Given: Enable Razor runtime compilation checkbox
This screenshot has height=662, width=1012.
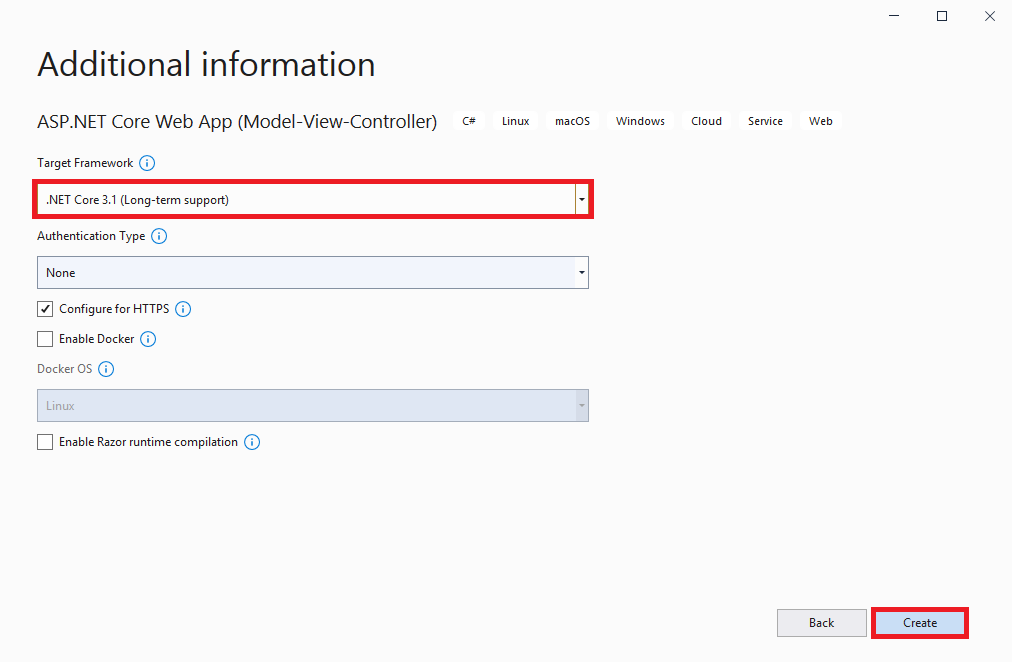Looking at the screenshot, I should click(45, 442).
